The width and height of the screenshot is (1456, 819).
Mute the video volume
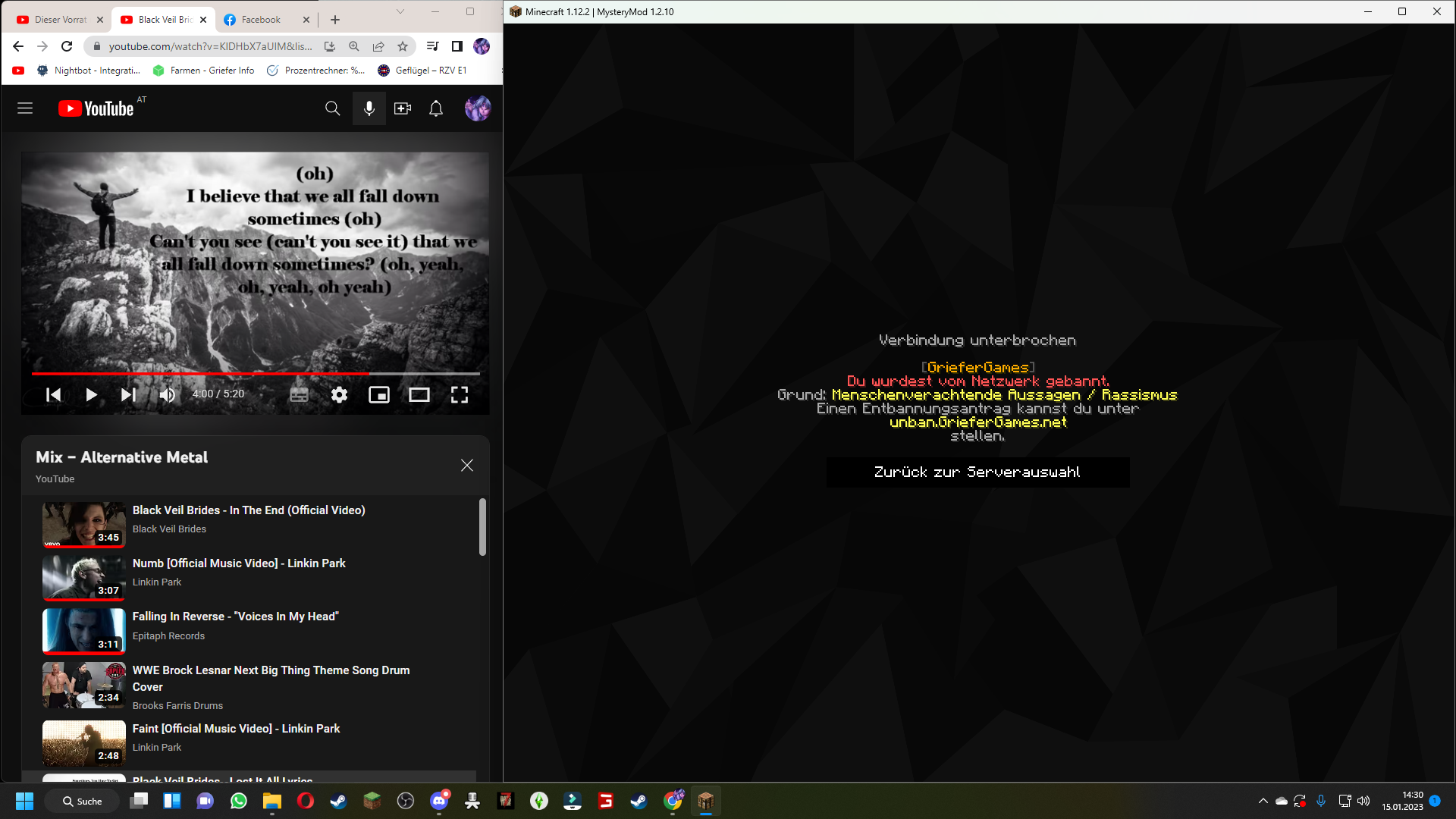pos(168,394)
